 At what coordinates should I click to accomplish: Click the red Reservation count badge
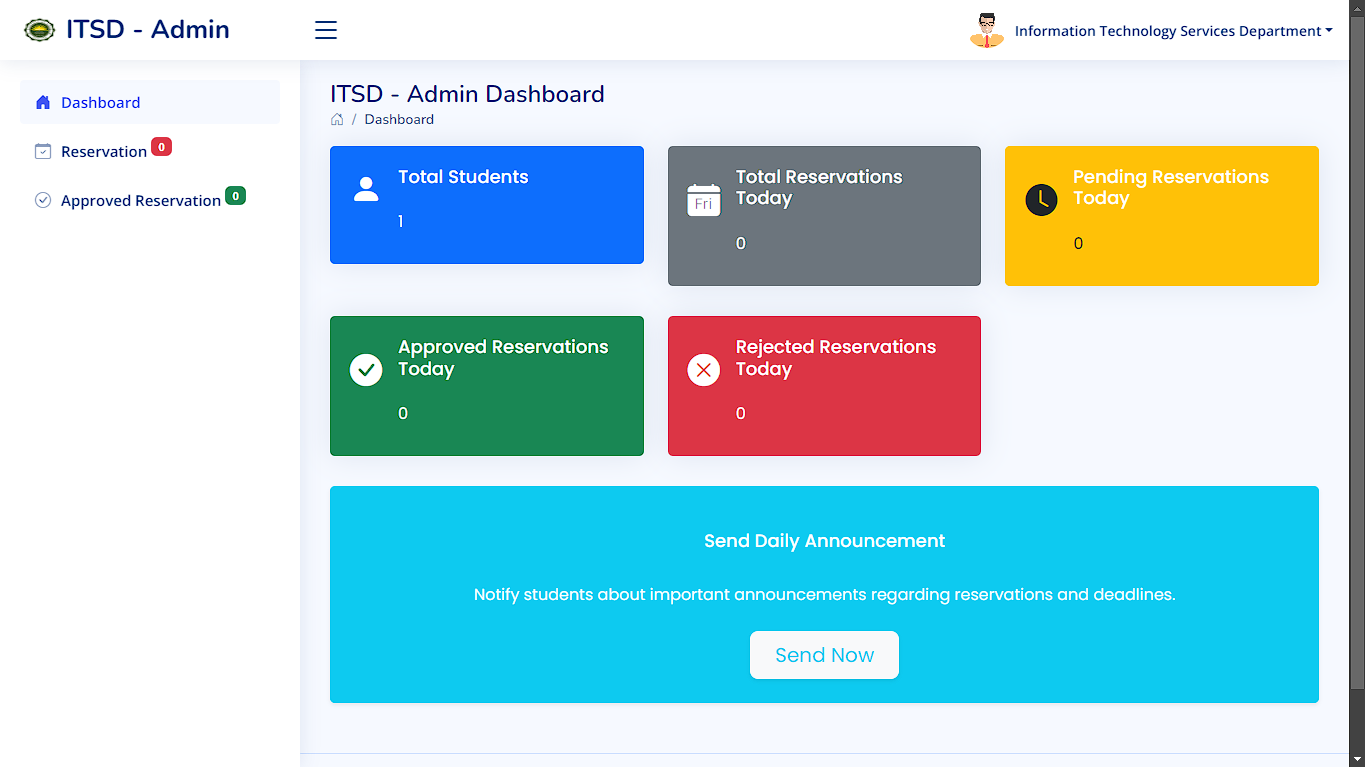161,147
